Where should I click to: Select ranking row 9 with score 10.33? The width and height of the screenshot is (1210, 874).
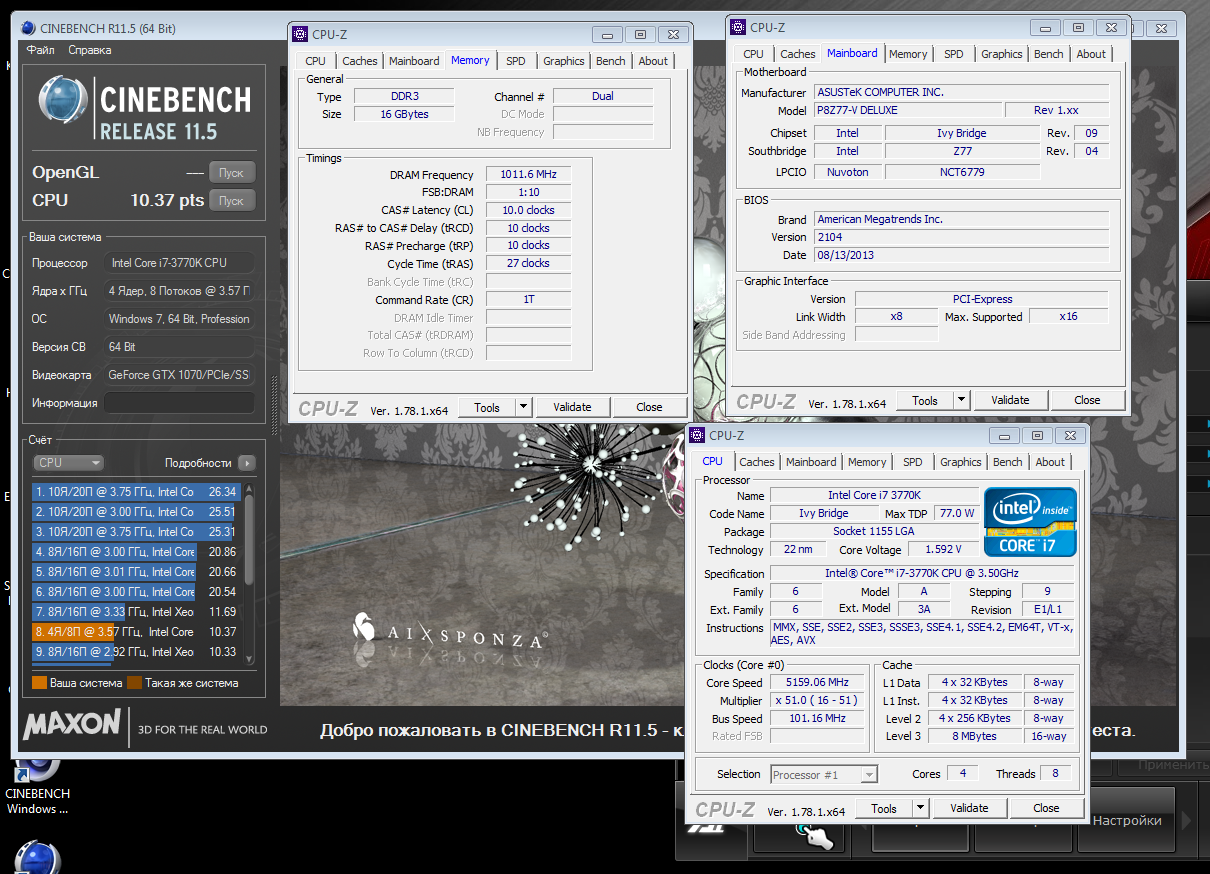click(x=136, y=652)
